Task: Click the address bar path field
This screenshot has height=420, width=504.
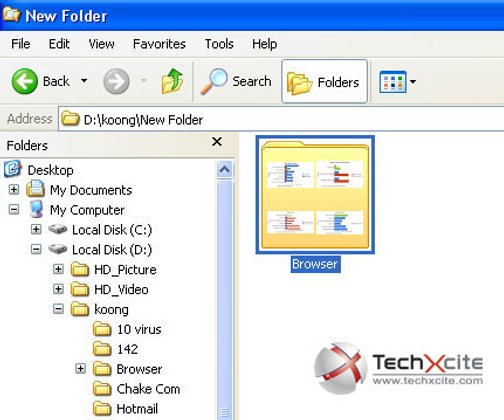Action: 281,119
